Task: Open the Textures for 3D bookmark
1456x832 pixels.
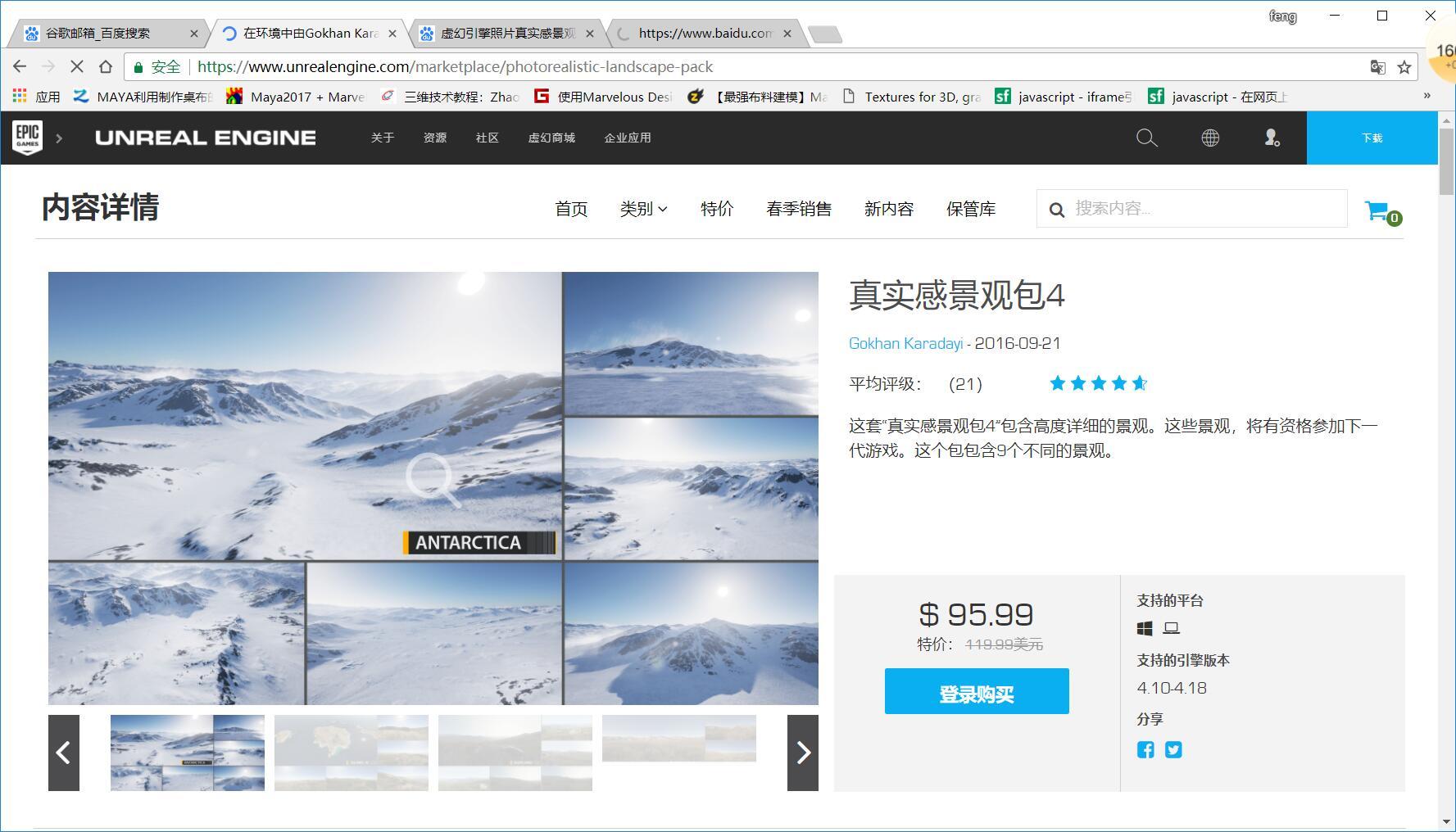Action: tap(911, 97)
